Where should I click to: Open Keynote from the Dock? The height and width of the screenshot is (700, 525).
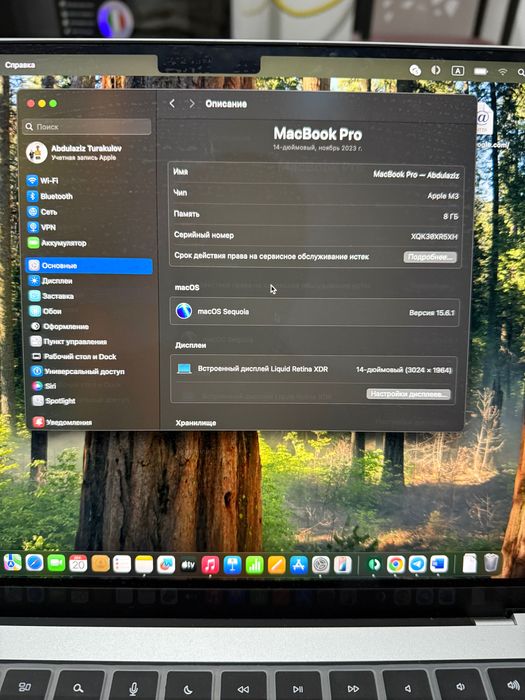232,565
